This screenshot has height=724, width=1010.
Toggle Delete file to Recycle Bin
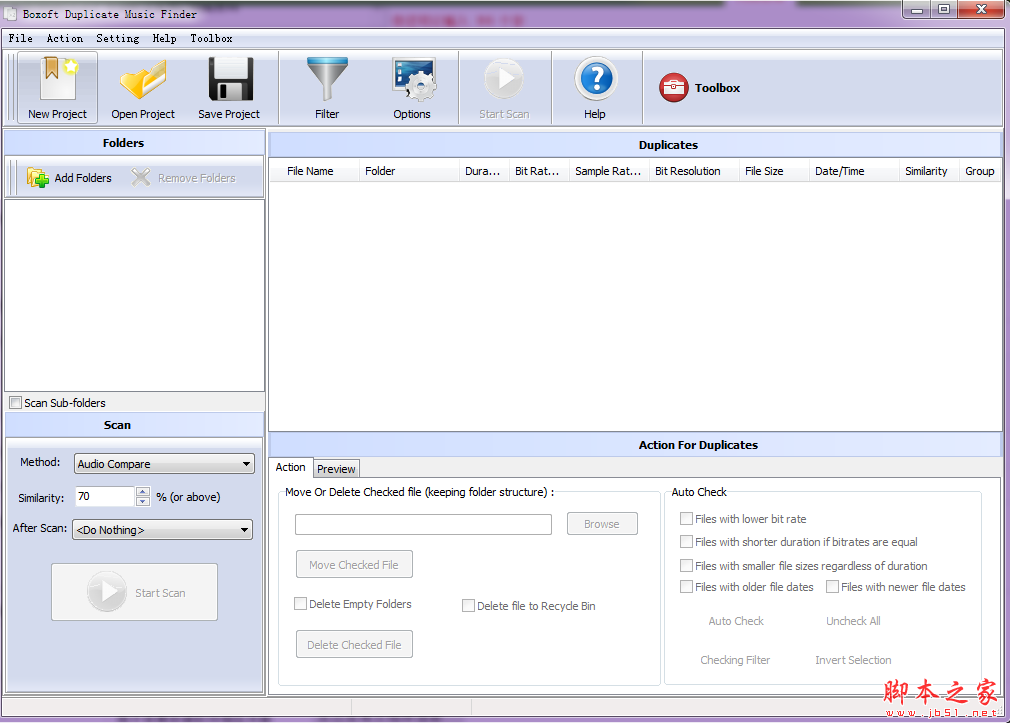[x=468, y=606]
